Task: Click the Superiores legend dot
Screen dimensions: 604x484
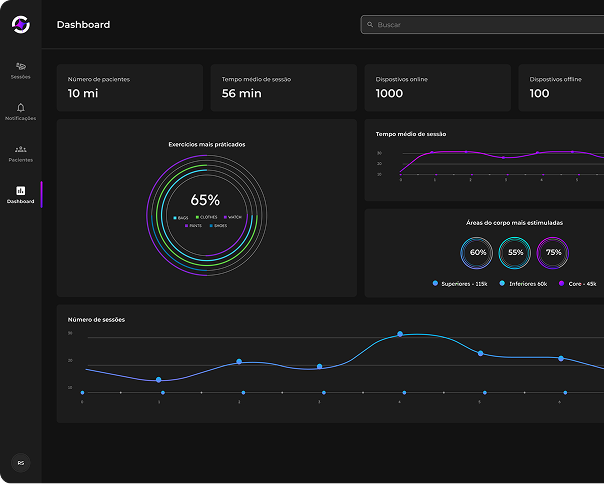Action: pyautogui.click(x=435, y=284)
